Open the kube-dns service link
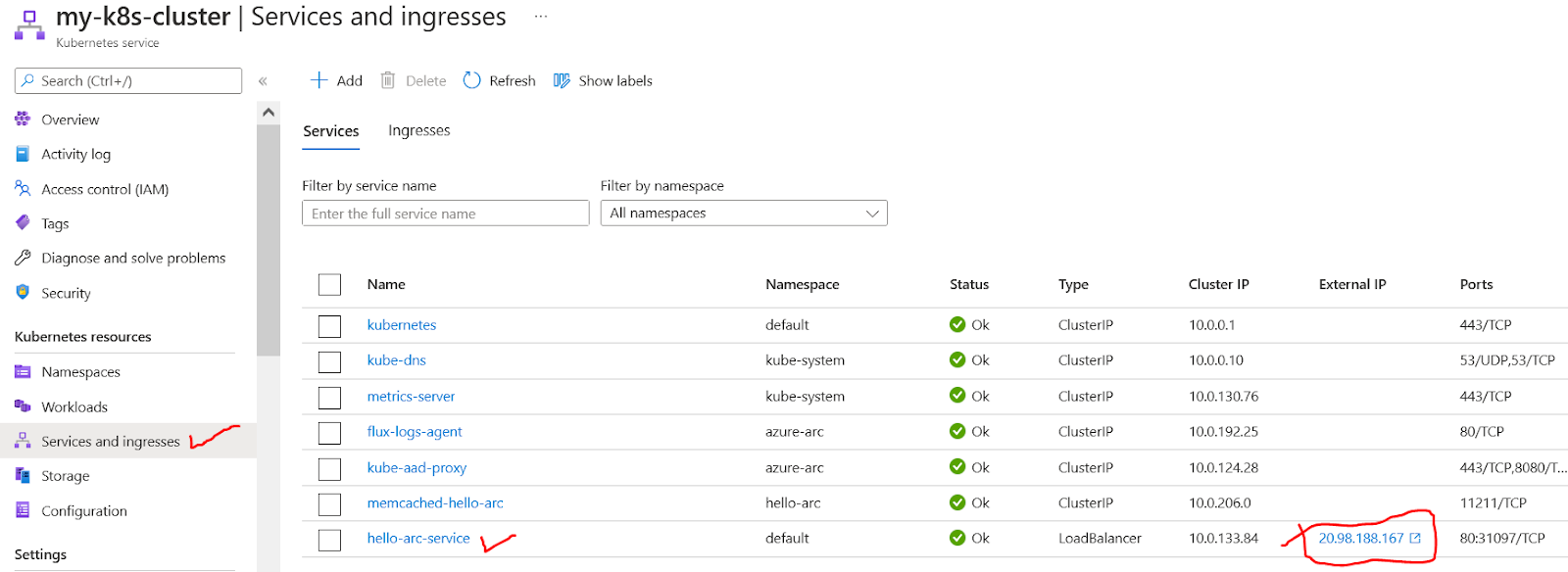1568x572 pixels. pyautogui.click(x=397, y=359)
